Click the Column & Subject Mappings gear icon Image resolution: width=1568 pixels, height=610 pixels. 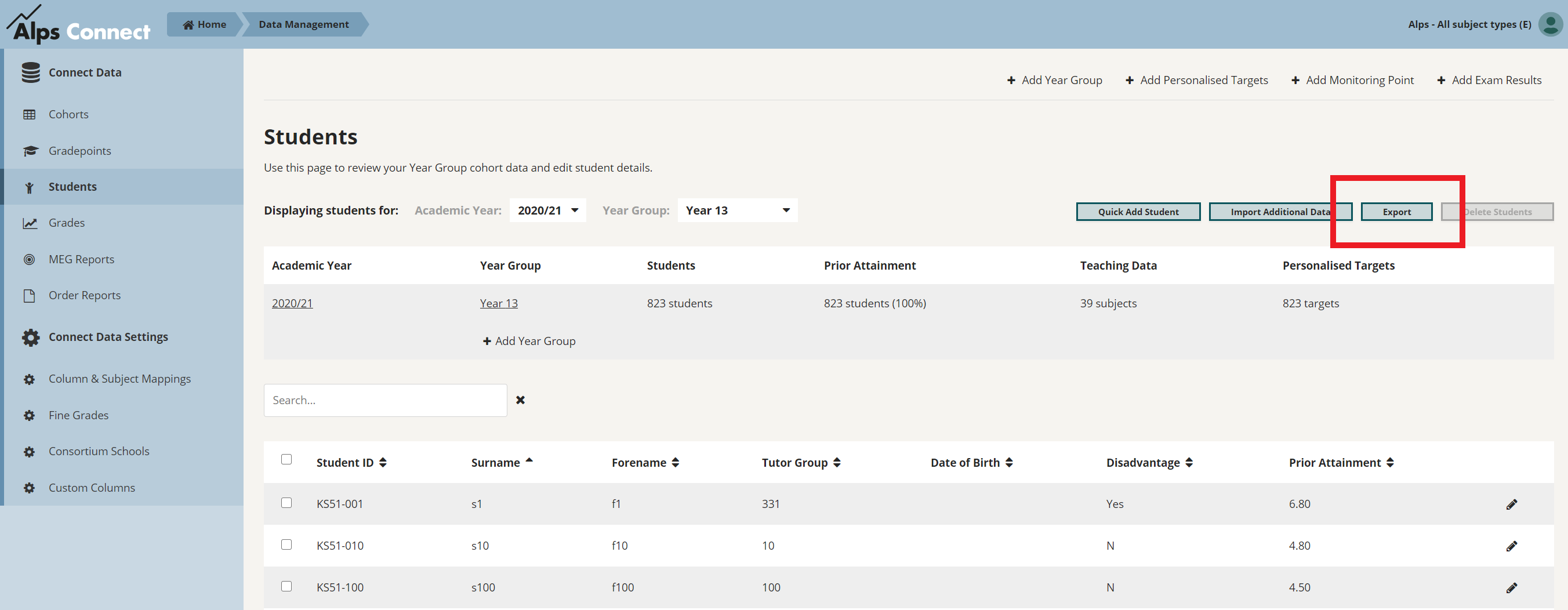coord(29,379)
